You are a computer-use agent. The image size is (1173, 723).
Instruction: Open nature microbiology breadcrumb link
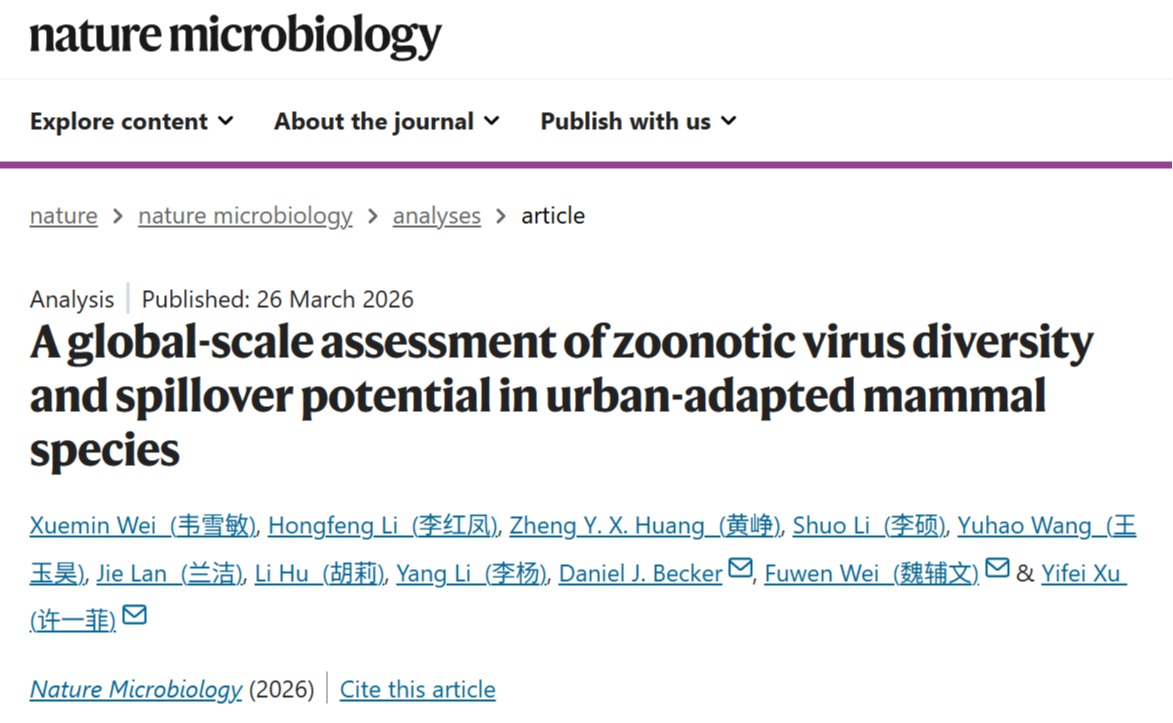(x=245, y=216)
